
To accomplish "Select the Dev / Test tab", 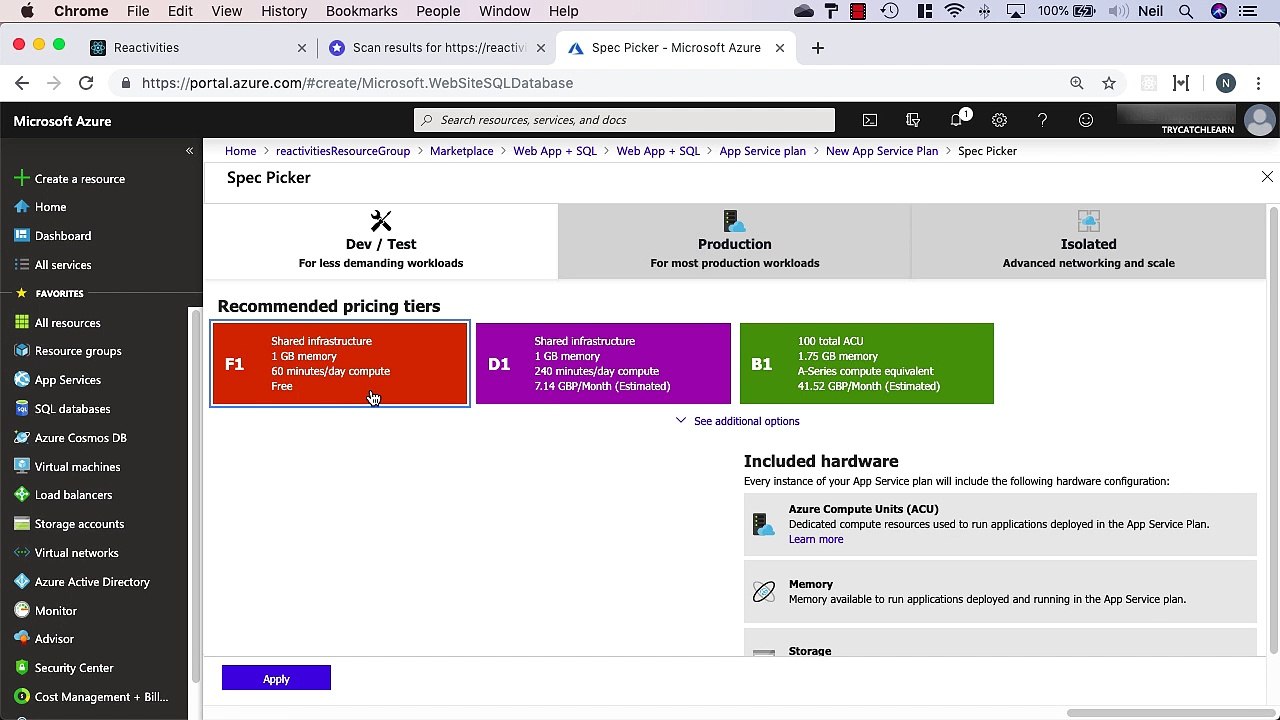I will pos(381,241).
